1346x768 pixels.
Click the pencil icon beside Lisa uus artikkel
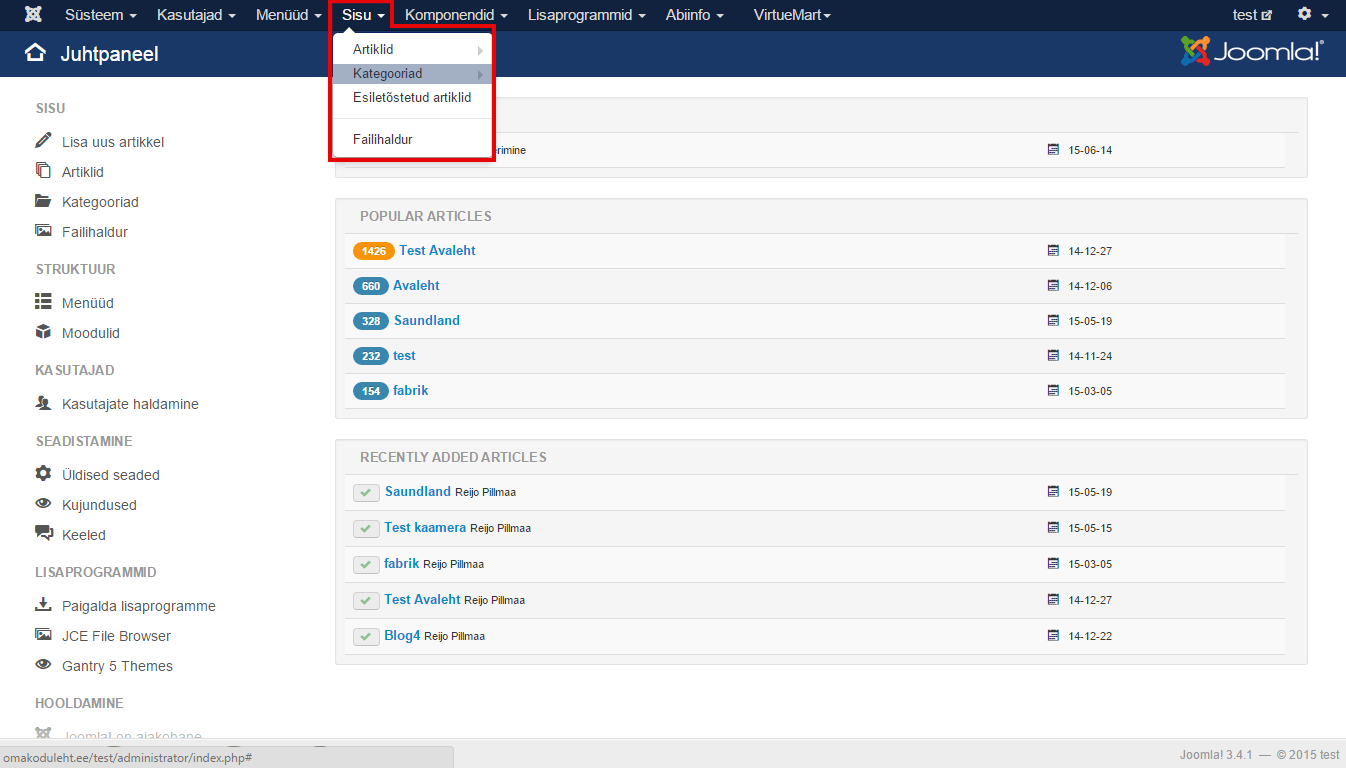[43, 140]
